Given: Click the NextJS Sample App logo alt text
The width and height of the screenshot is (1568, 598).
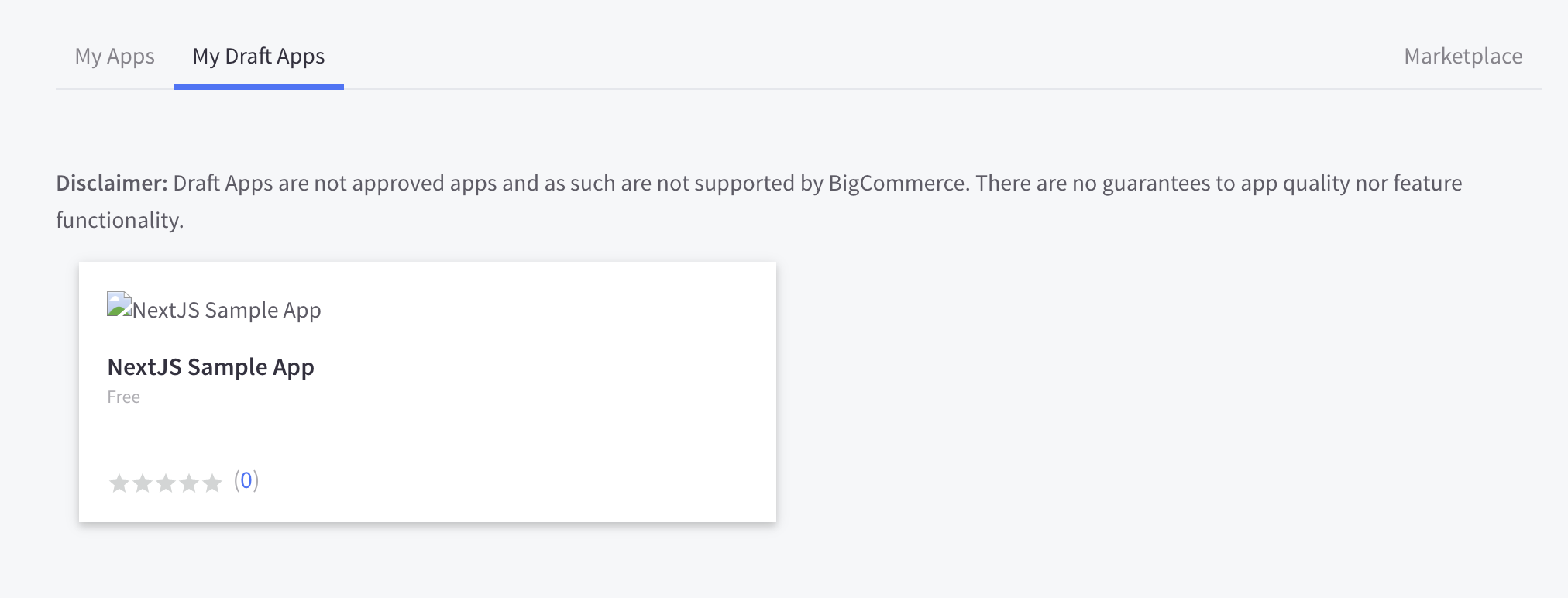Looking at the screenshot, I should (226, 311).
